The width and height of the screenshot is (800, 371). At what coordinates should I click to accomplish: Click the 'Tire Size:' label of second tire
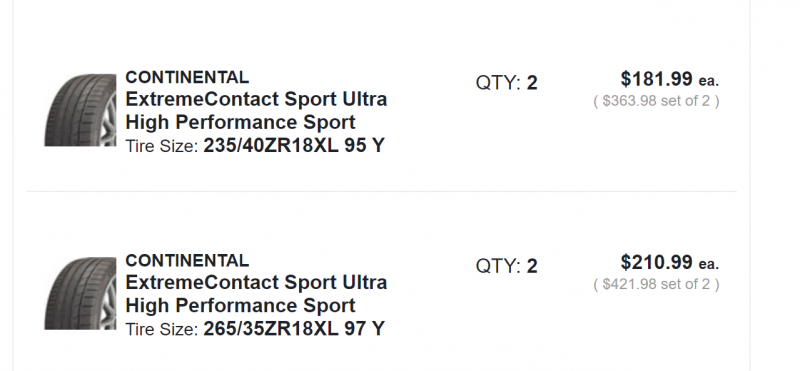162,330
